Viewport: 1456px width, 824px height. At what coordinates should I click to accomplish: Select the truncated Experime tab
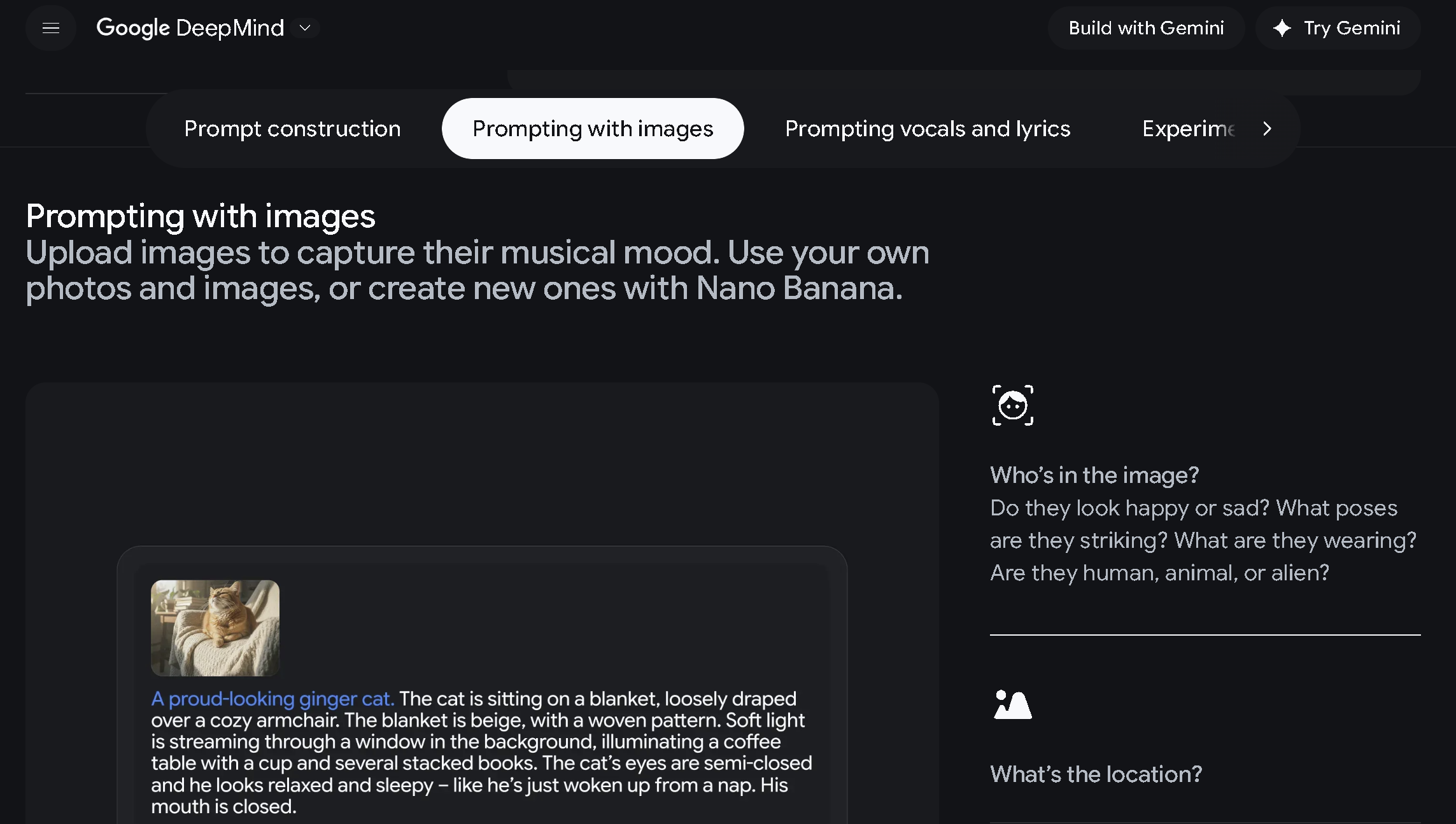1188,129
